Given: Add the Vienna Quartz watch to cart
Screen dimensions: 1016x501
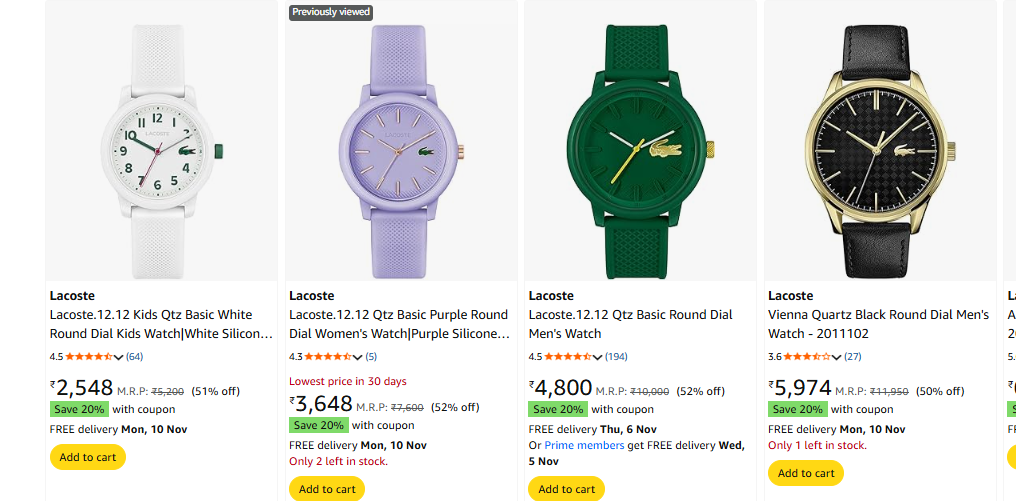Looking at the screenshot, I should [x=806, y=473].
